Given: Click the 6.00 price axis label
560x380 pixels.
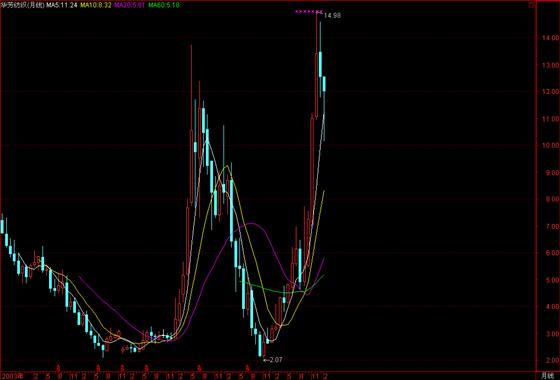Looking at the screenshot, I should (x=550, y=253).
